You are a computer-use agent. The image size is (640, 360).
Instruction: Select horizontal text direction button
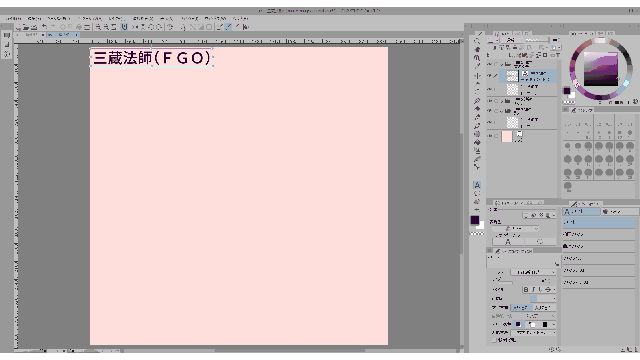(x=521, y=307)
